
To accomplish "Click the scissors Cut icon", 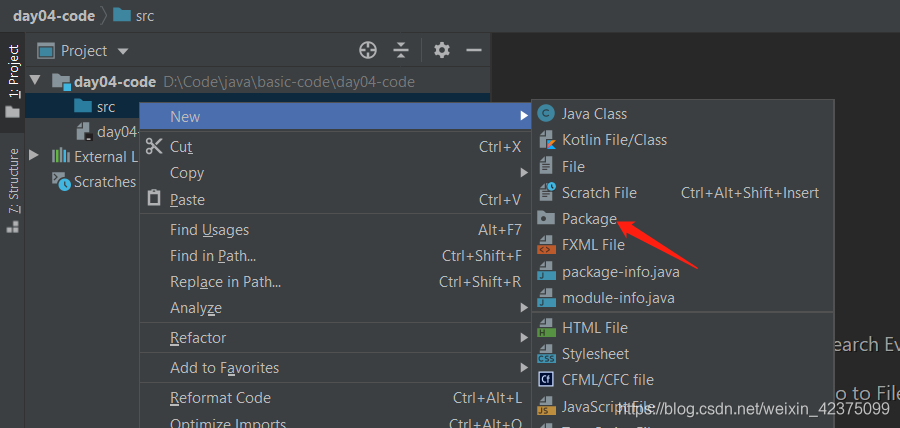I will (154, 146).
